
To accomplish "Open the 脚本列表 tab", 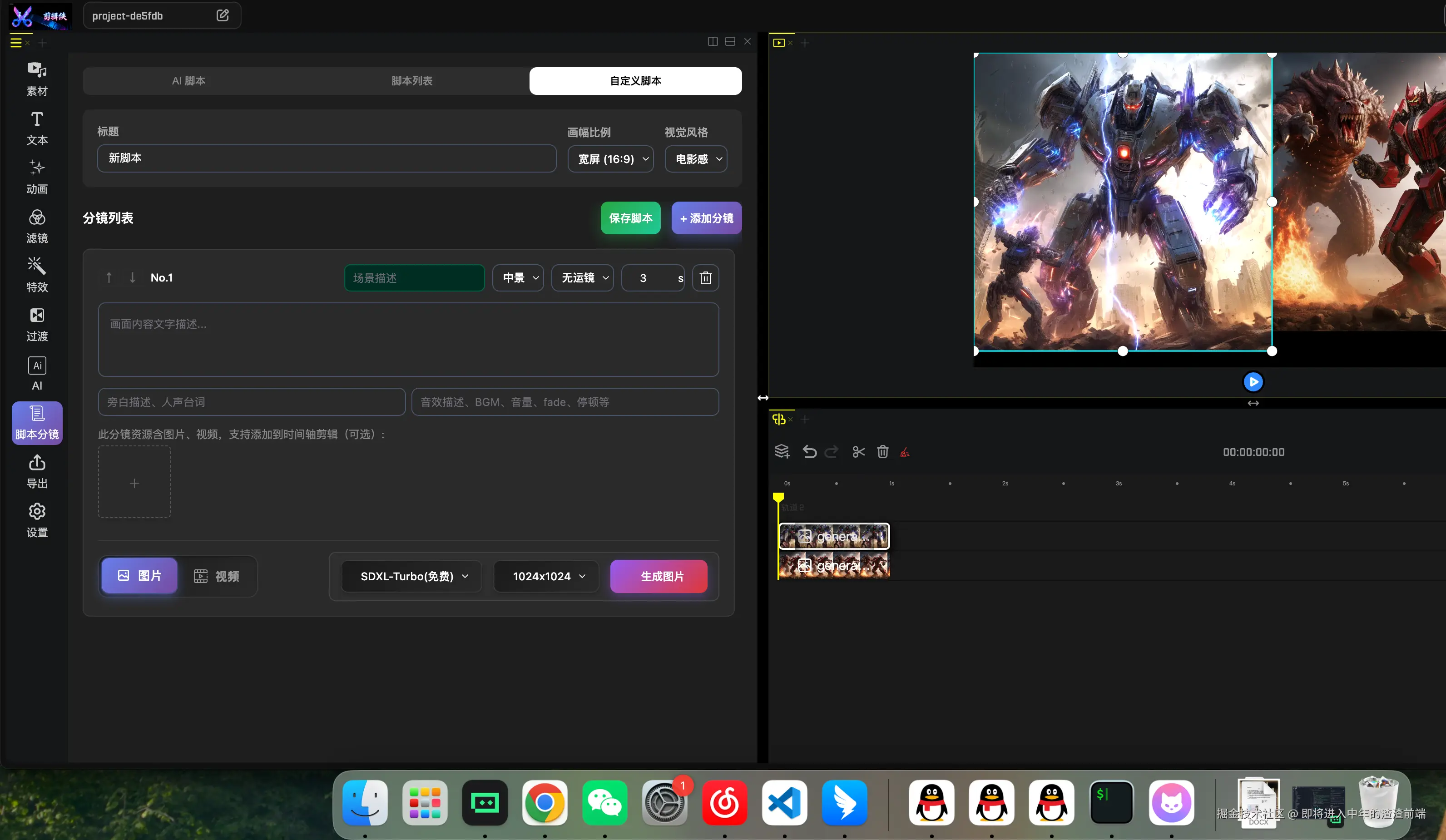I will click(411, 81).
